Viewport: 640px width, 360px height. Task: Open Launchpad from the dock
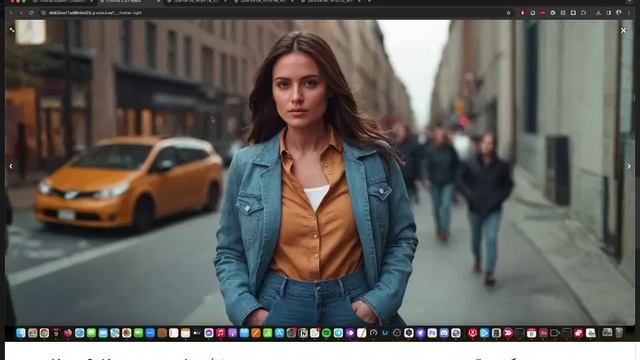tap(33, 333)
